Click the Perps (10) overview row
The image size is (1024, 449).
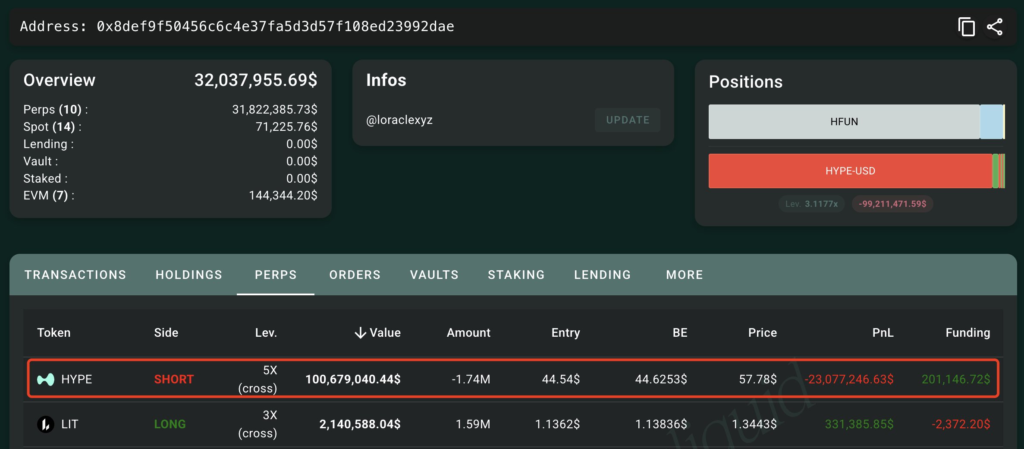170,110
